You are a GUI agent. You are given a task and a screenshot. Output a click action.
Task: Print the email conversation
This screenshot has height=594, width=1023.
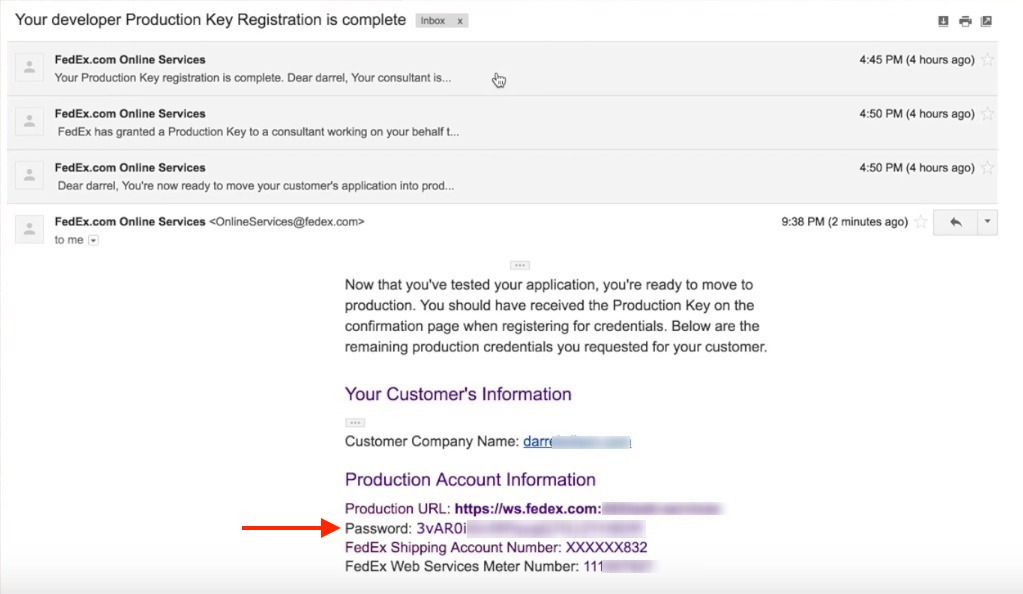[x=965, y=21]
